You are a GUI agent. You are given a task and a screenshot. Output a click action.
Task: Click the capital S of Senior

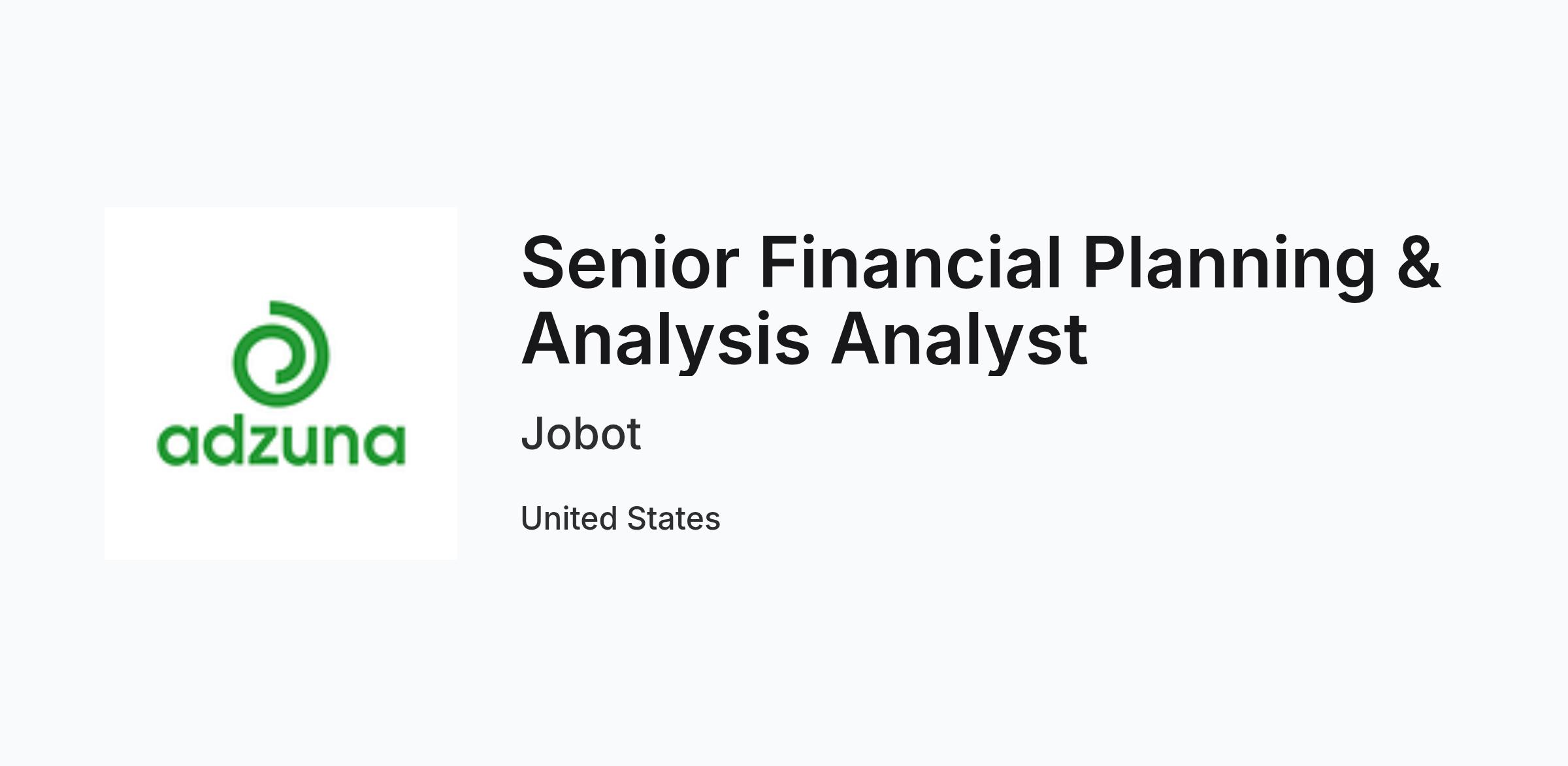(543, 263)
